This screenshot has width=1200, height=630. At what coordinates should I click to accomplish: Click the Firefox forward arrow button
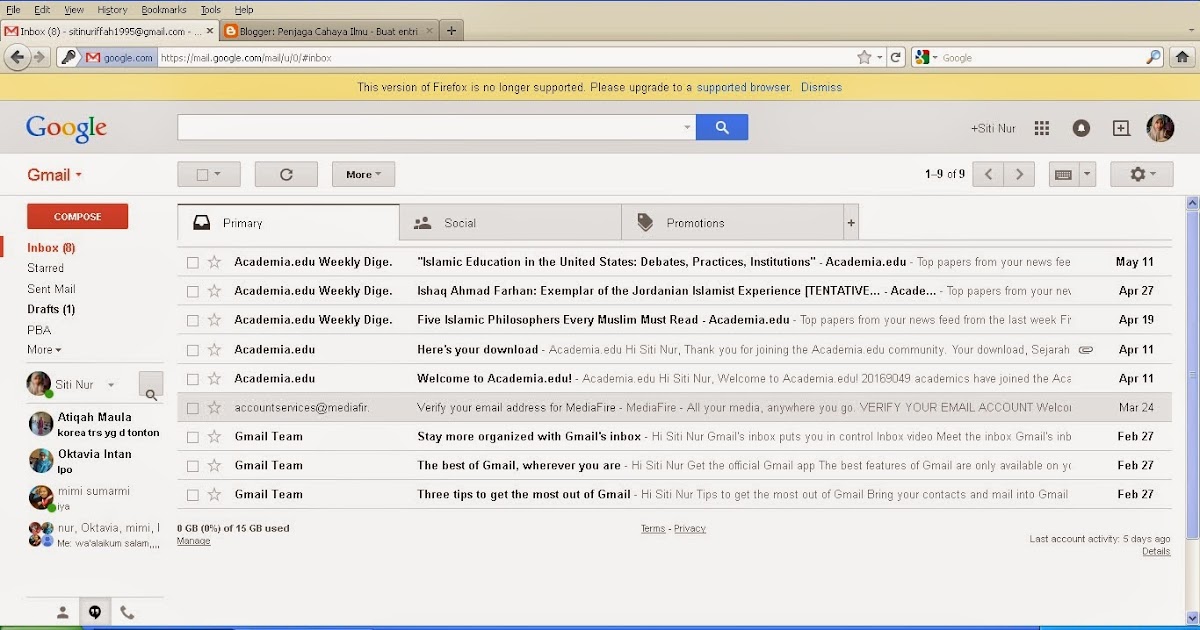click(40, 57)
